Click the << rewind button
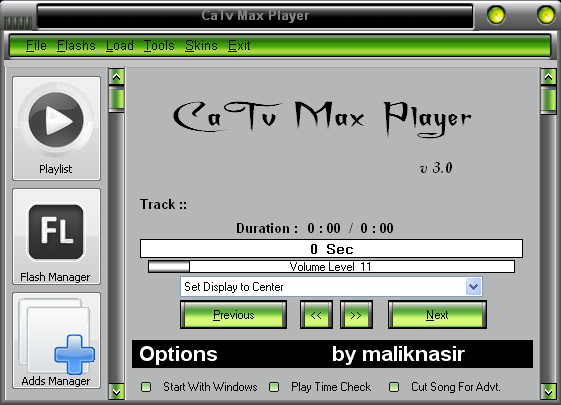This screenshot has width=561, height=405. pos(316,315)
